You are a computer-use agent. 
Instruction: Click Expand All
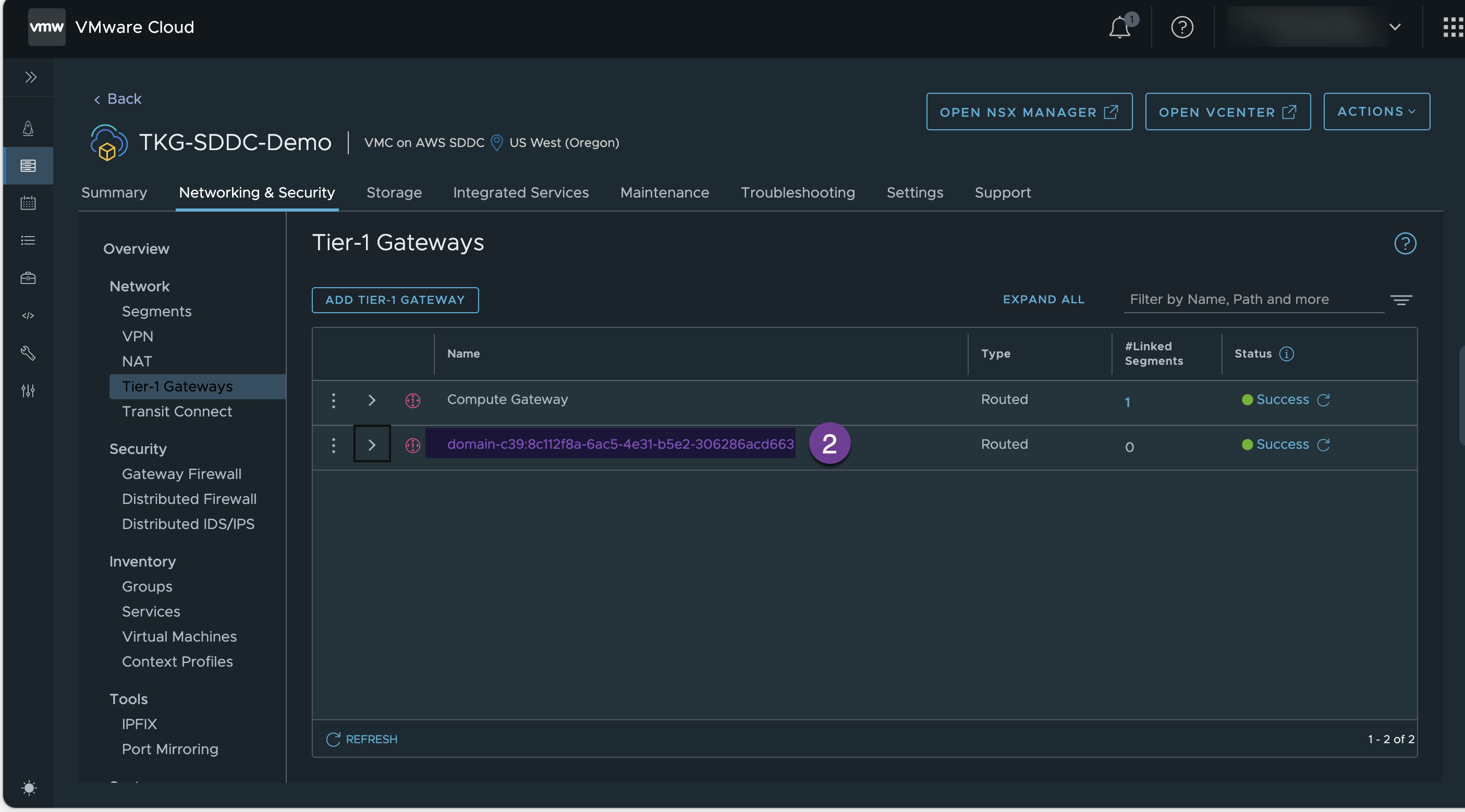click(1043, 299)
